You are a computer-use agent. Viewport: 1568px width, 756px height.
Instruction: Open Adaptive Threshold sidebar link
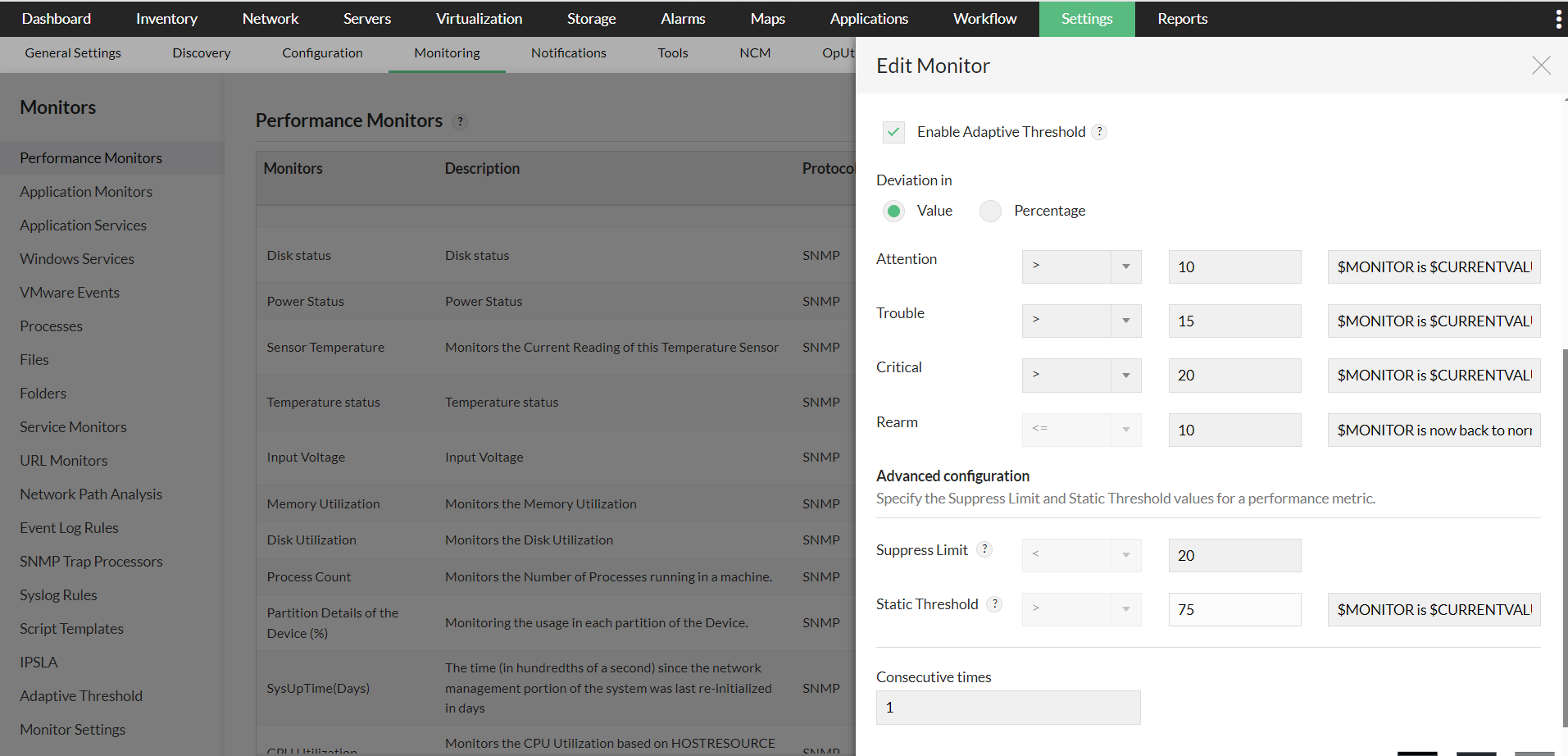[81, 696]
